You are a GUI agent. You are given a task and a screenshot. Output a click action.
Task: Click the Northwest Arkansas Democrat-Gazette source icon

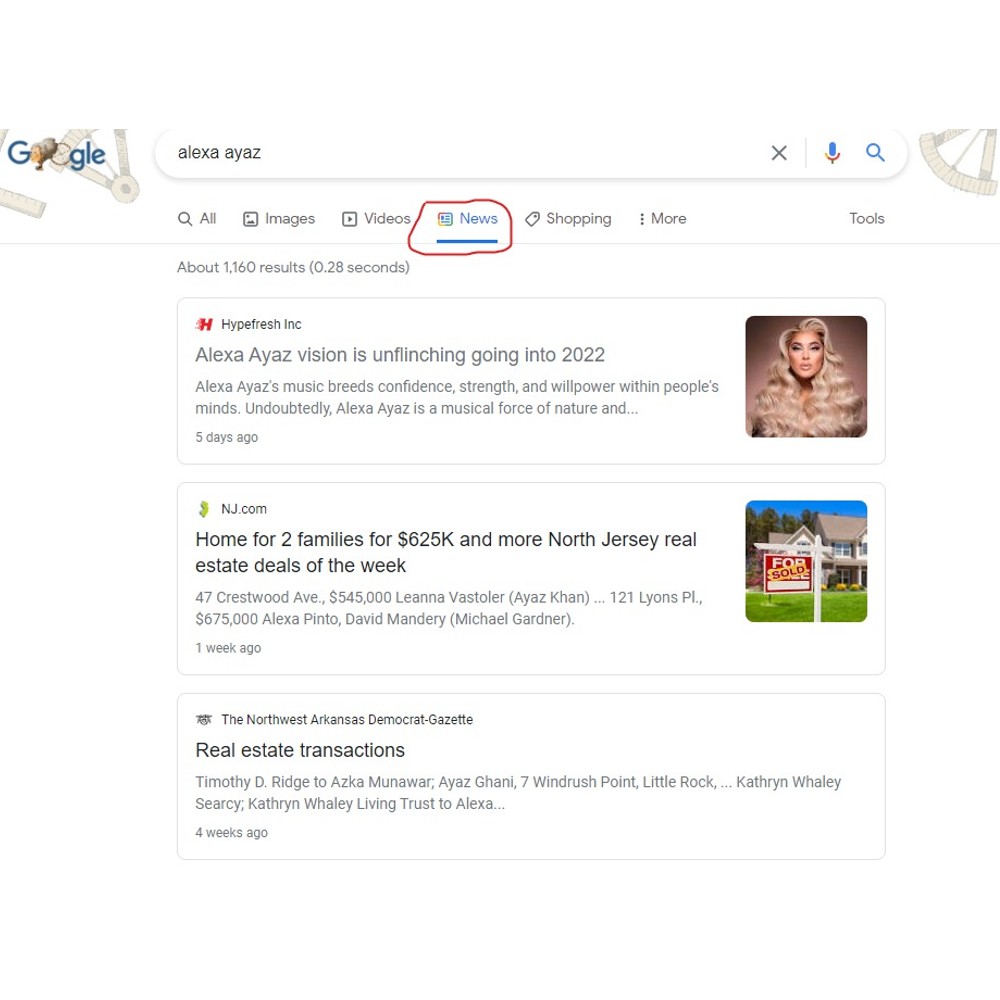click(204, 719)
